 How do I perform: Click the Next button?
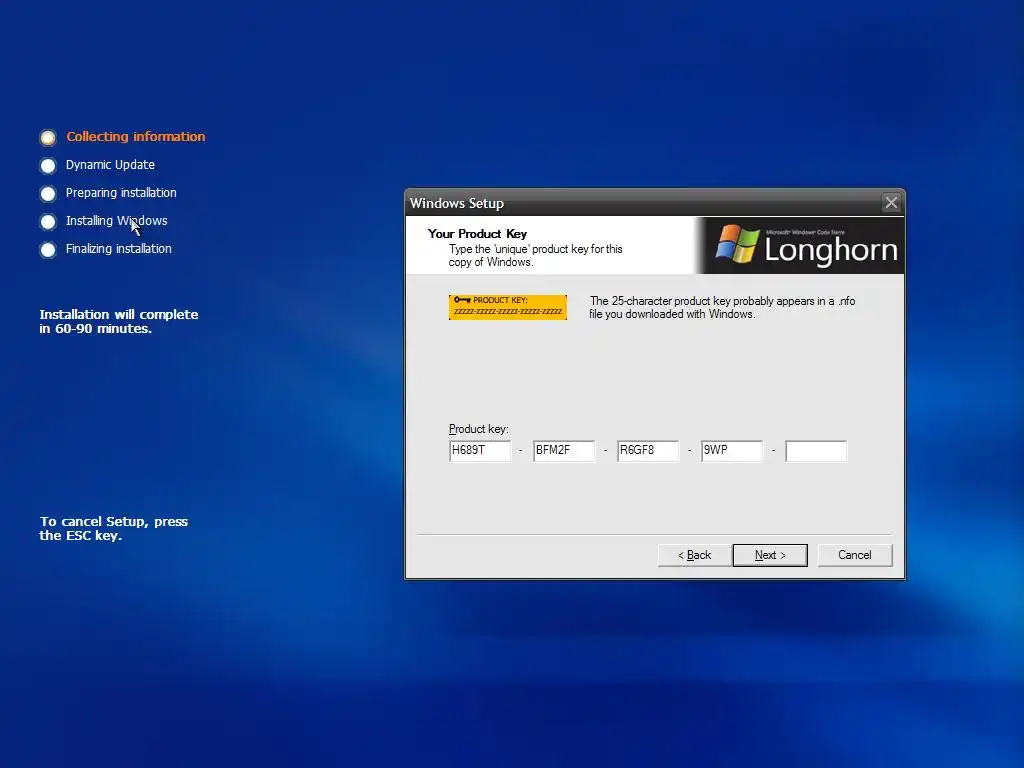point(770,555)
